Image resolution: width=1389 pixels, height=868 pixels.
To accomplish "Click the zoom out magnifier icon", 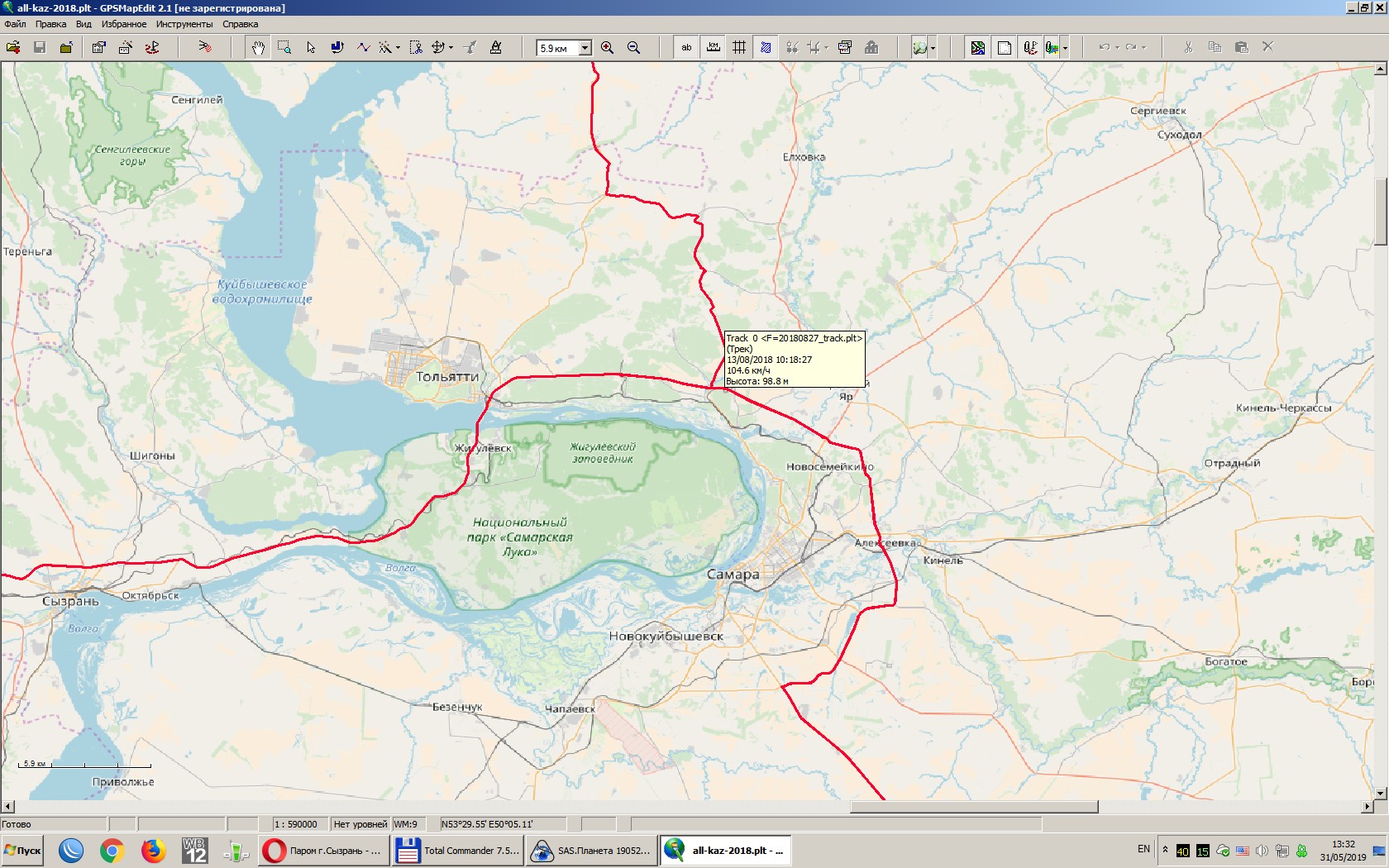I will [x=633, y=47].
